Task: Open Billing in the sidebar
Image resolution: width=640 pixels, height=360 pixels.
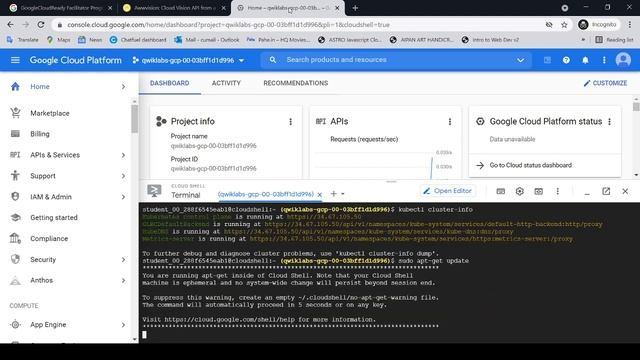Action: pyautogui.click(x=40, y=134)
